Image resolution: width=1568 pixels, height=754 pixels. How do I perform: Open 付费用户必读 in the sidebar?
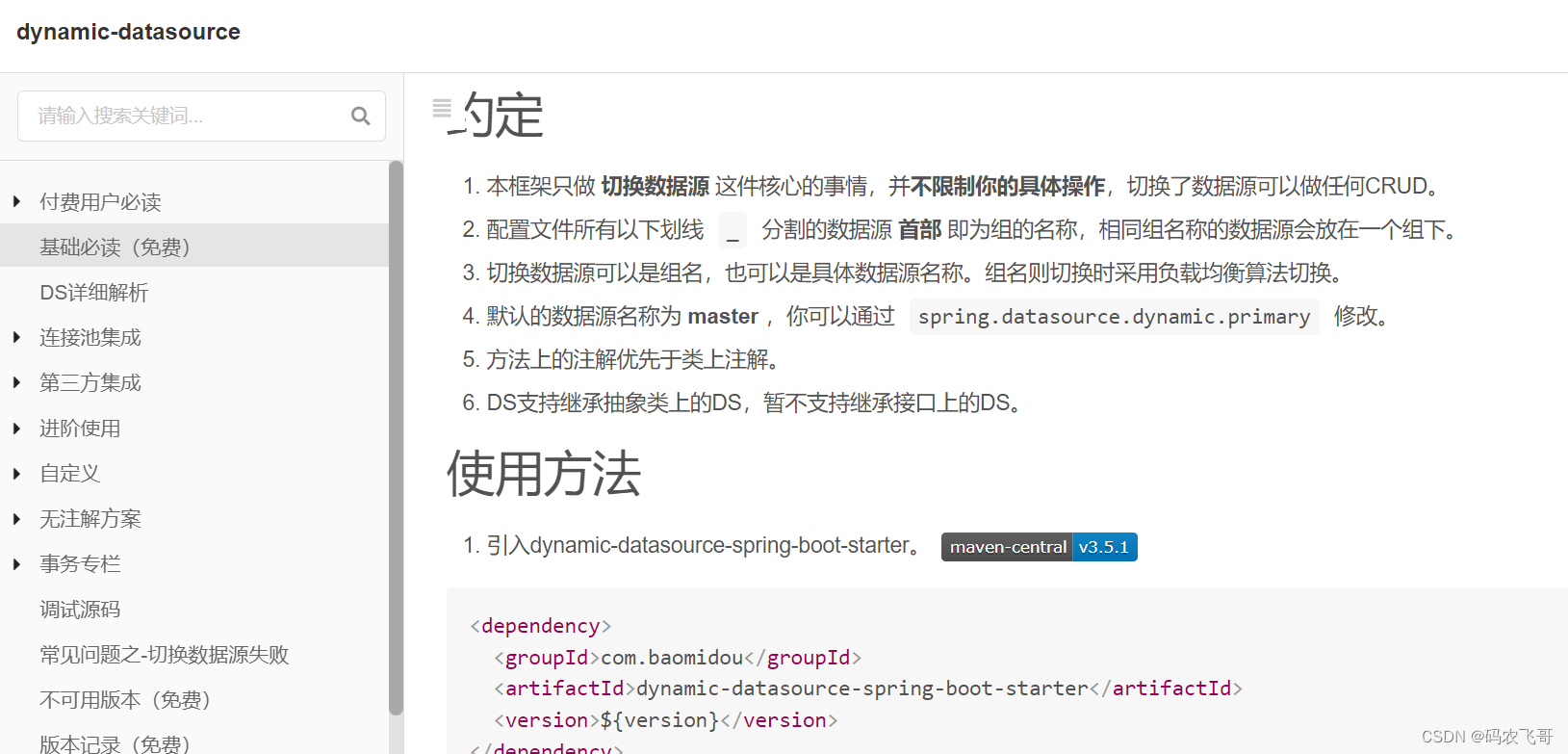(x=100, y=202)
